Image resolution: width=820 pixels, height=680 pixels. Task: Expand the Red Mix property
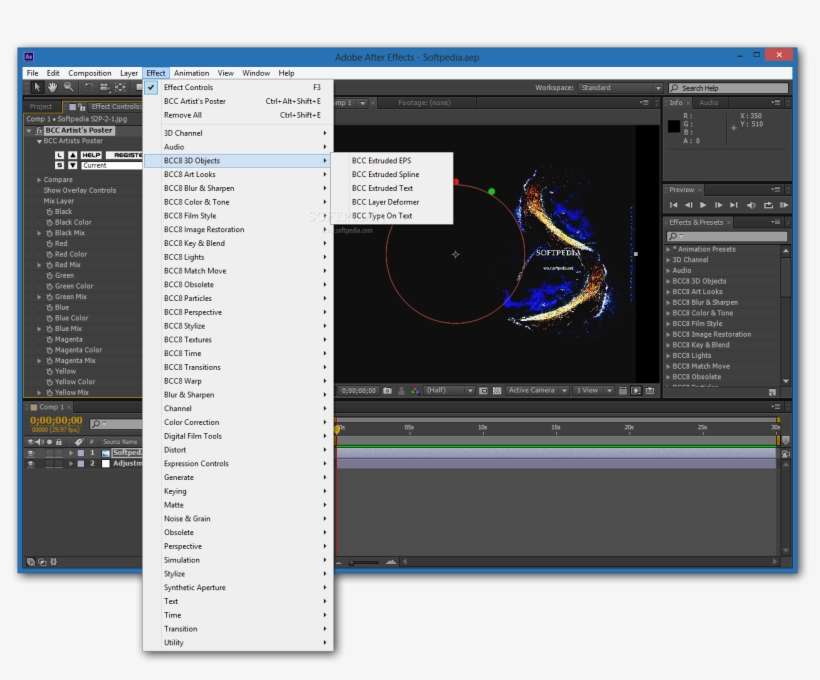[39, 265]
